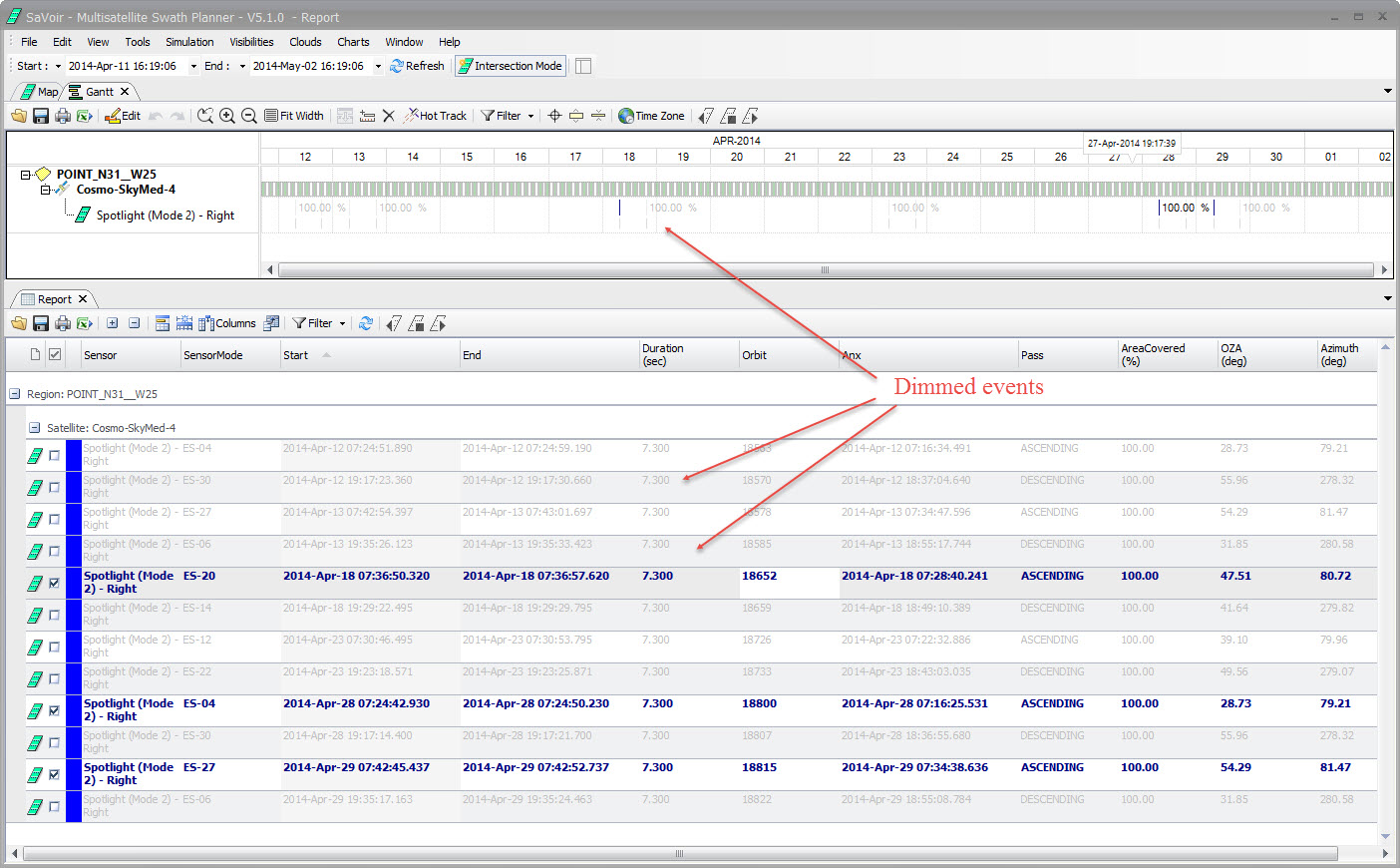Screen dimensions: 1400x868
Task: Enable Hot Track in the Gantt toolbar
Action: click(x=435, y=116)
